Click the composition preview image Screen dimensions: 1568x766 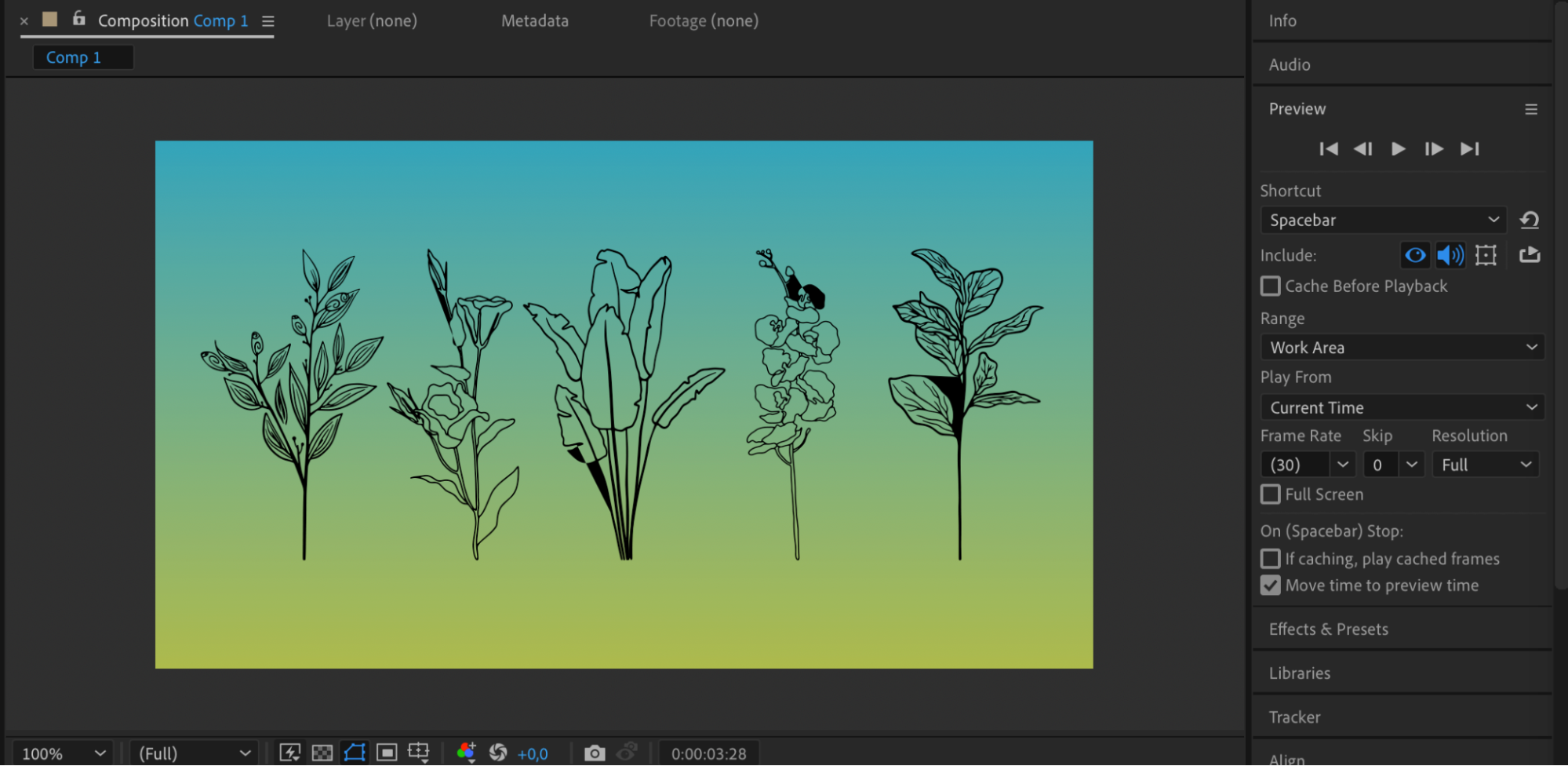(x=624, y=405)
